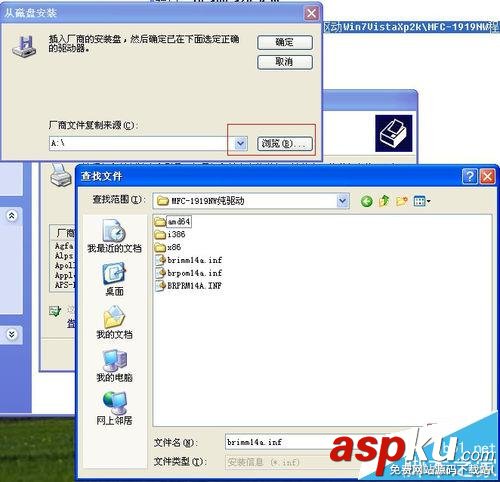Open 我最近的文档 in places bar
This screenshot has height=482, width=500.
pyautogui.click(x=114, y=236)
